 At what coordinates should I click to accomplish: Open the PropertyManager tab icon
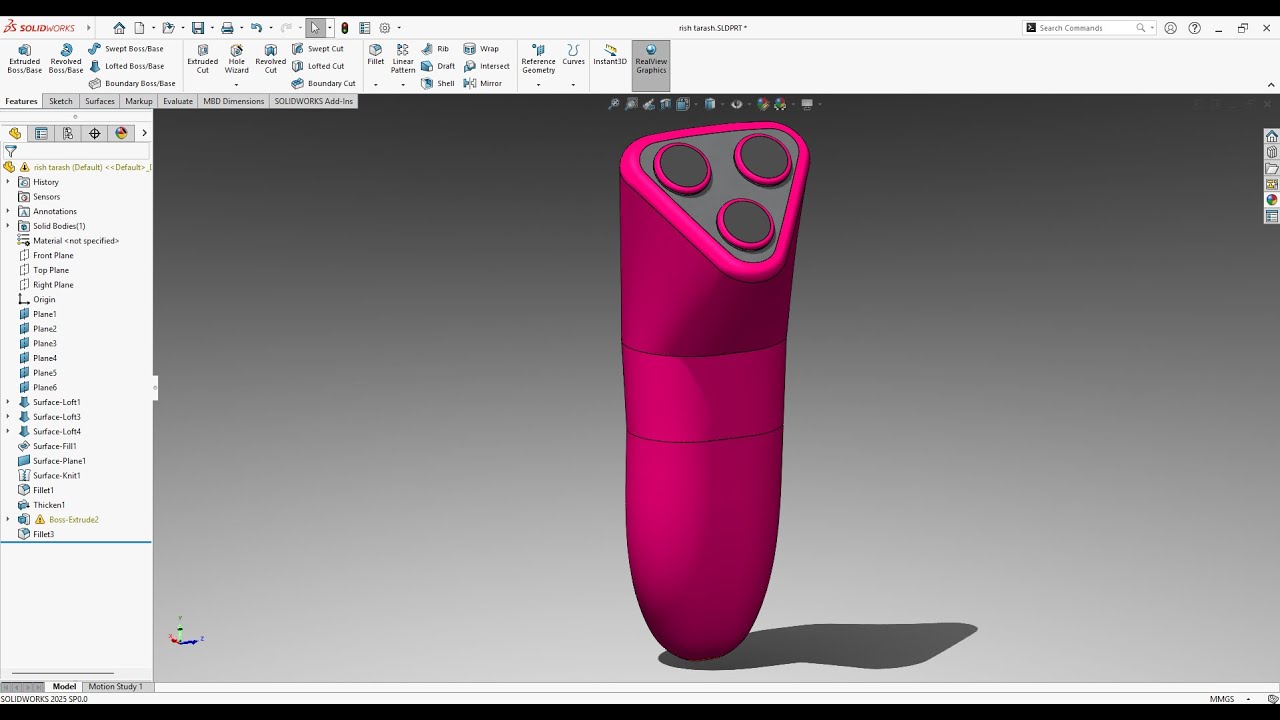click(x=41, y=133)
